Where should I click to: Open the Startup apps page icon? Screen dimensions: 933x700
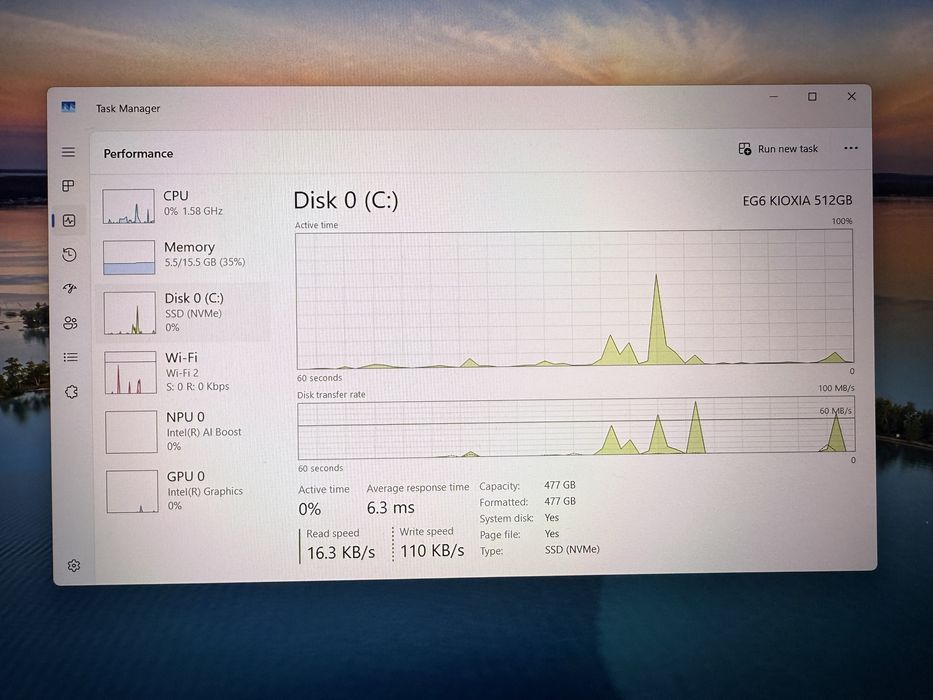[70, 289]
